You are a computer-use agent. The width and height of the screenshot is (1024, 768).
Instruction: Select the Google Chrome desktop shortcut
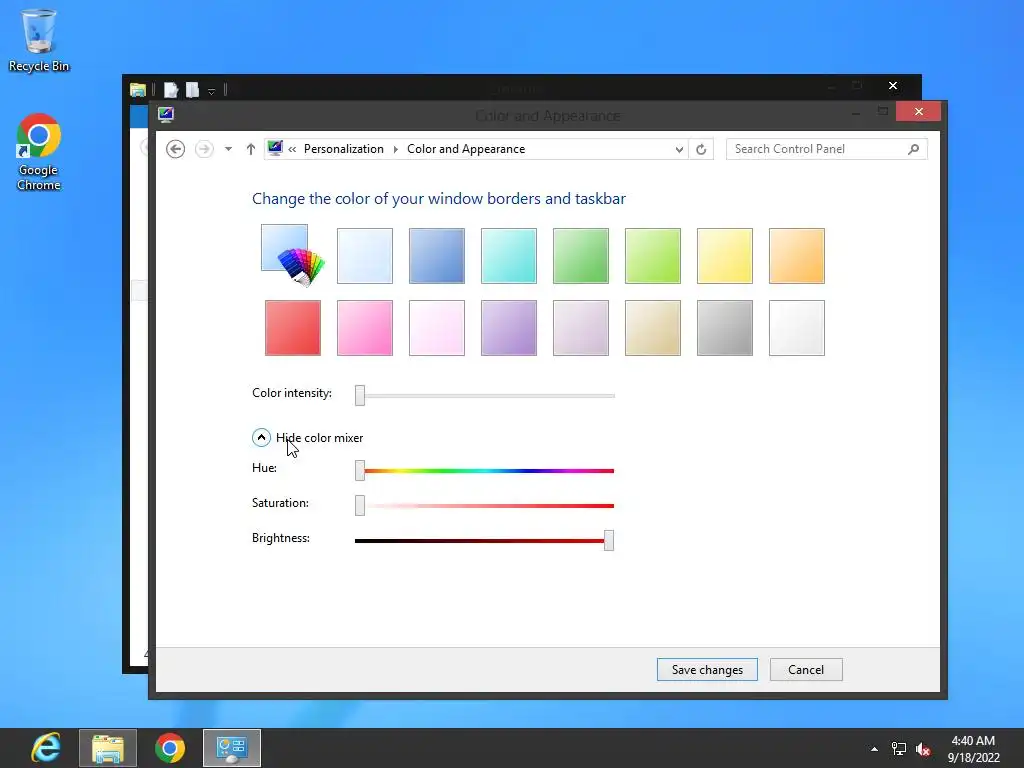click(x=39, y=152)
